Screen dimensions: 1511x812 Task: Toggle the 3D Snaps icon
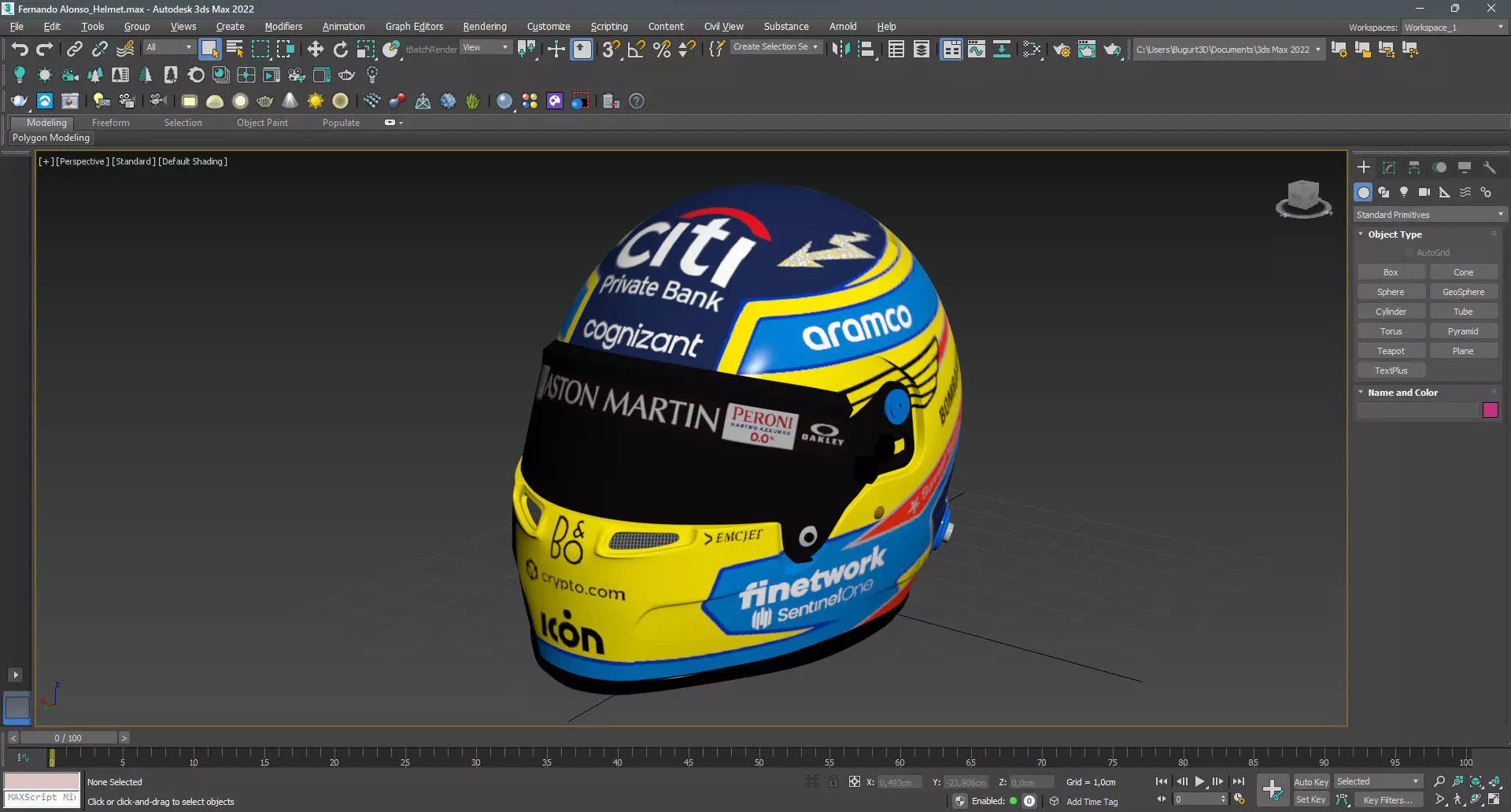(x=611, y=50)
